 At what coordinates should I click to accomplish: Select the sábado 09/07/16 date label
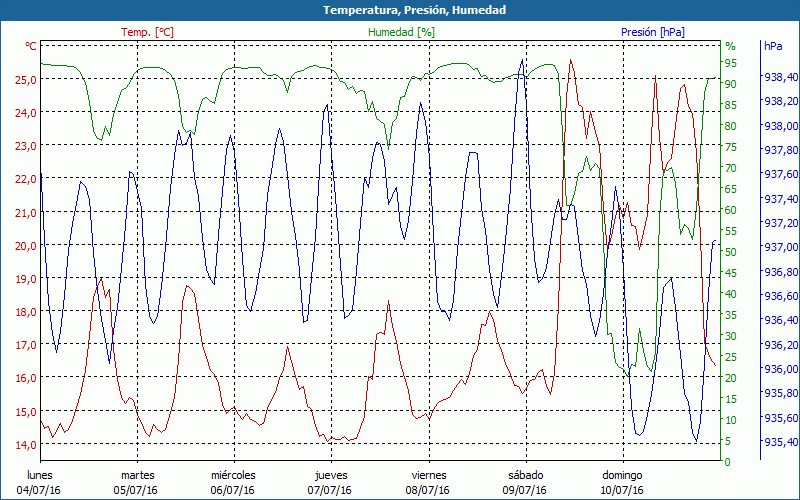point(525,482)
